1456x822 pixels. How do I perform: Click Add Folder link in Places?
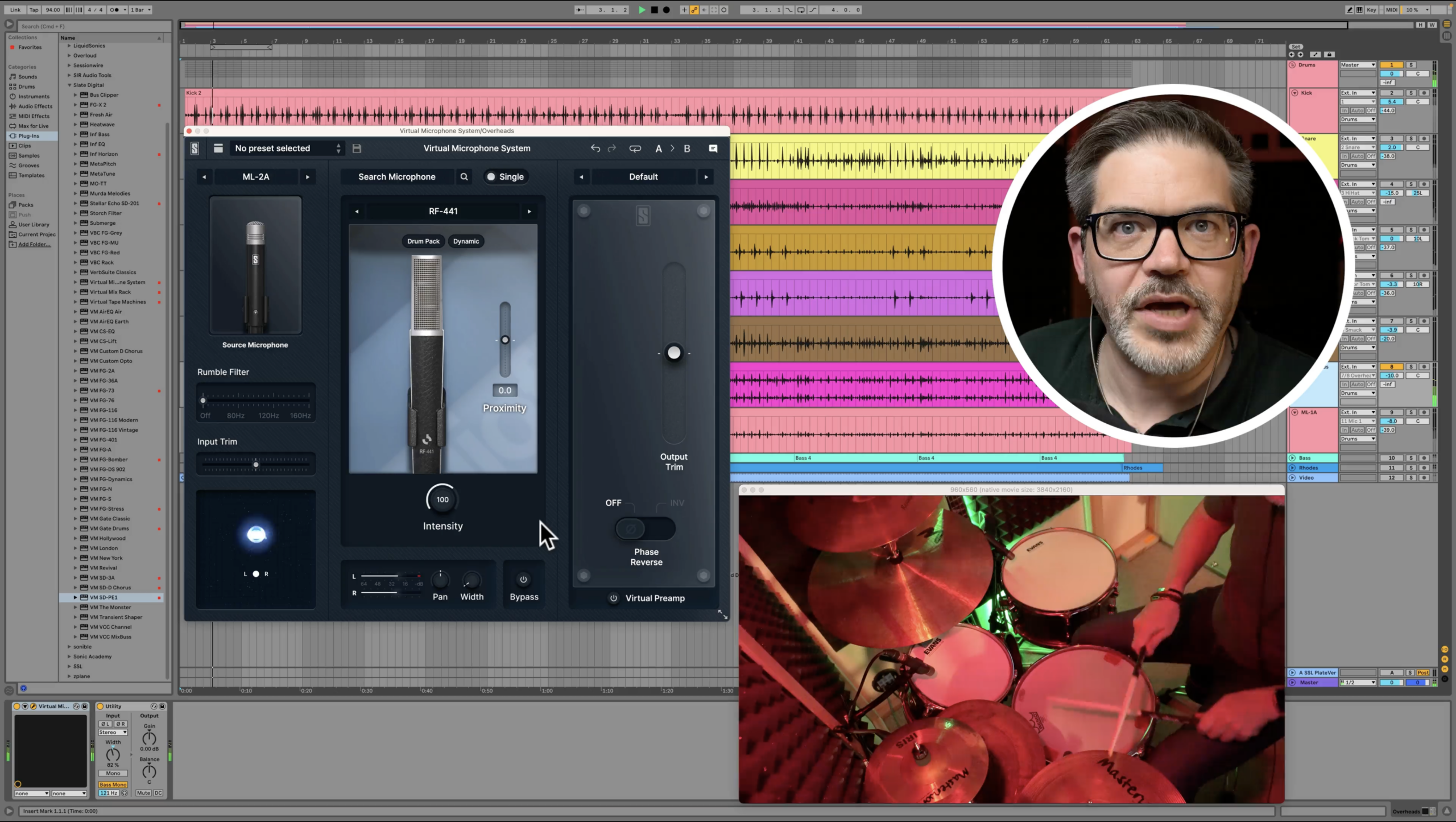[34, 245]
